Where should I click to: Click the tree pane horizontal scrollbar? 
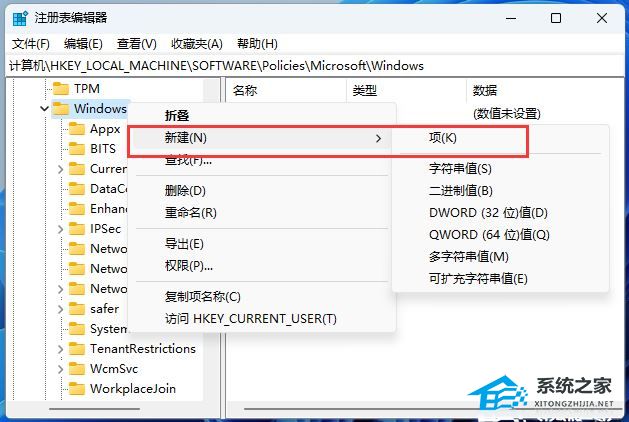point(95,409)
